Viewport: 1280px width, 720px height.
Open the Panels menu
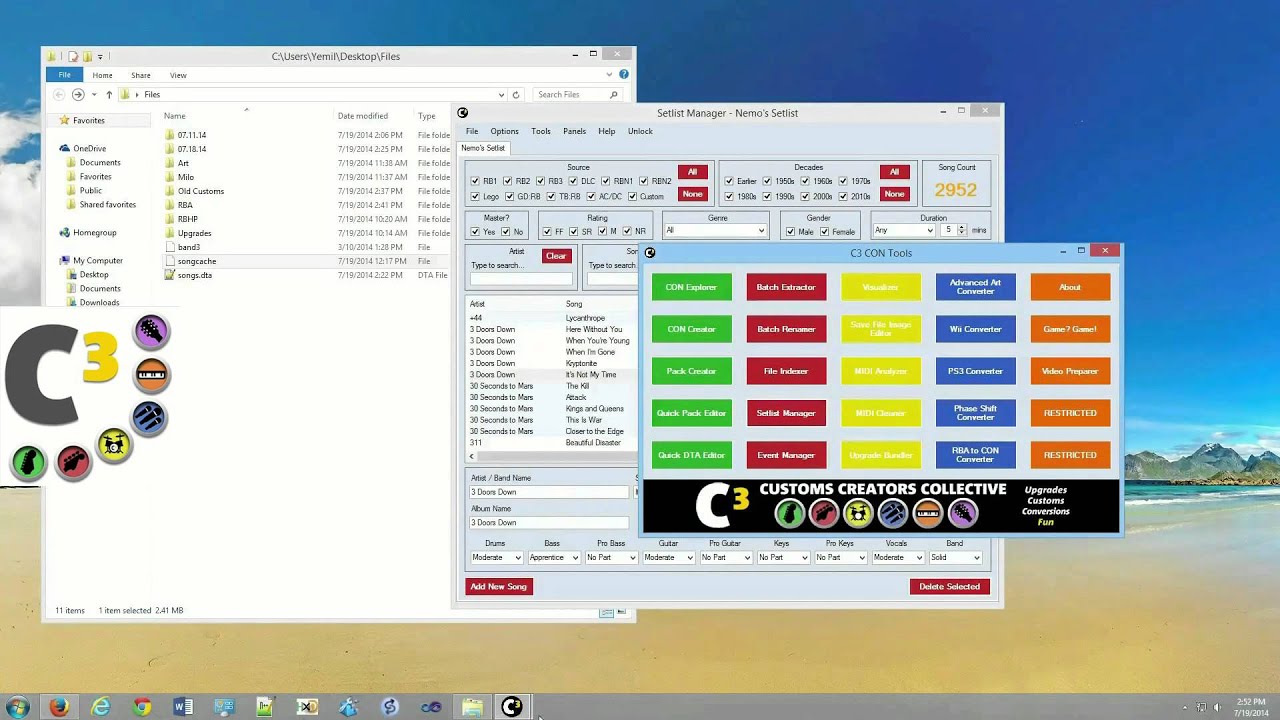pyautogui.click(x=574, y=131)
